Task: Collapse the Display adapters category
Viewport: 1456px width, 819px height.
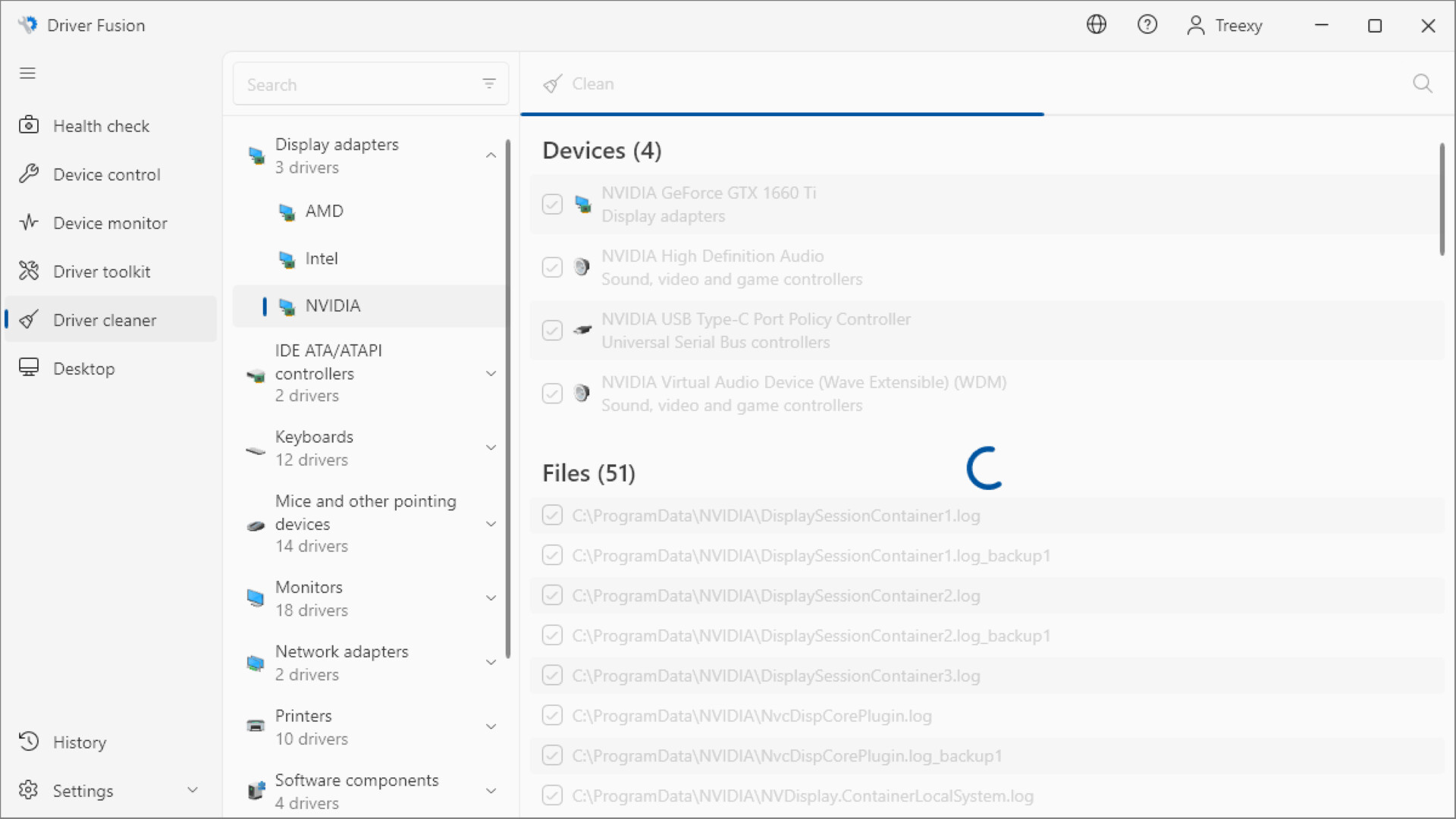Action: 491,155
